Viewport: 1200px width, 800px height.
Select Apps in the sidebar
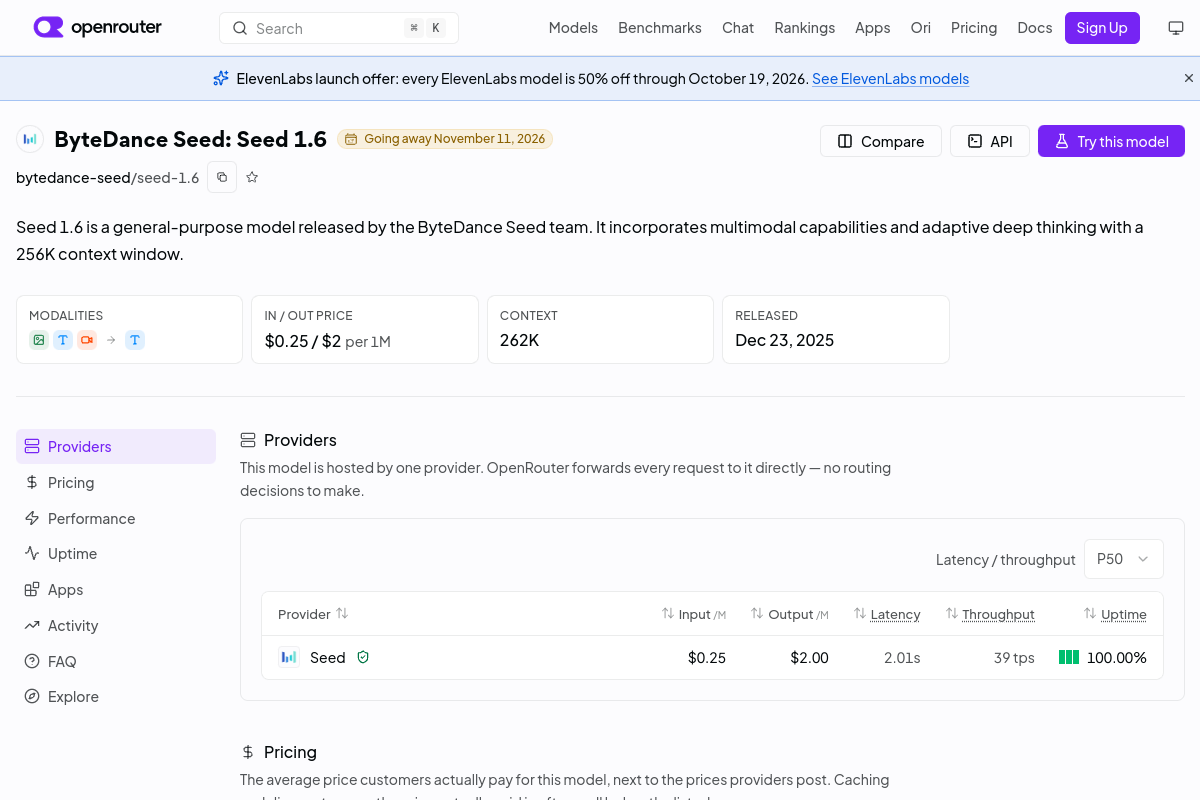point(116,589)
